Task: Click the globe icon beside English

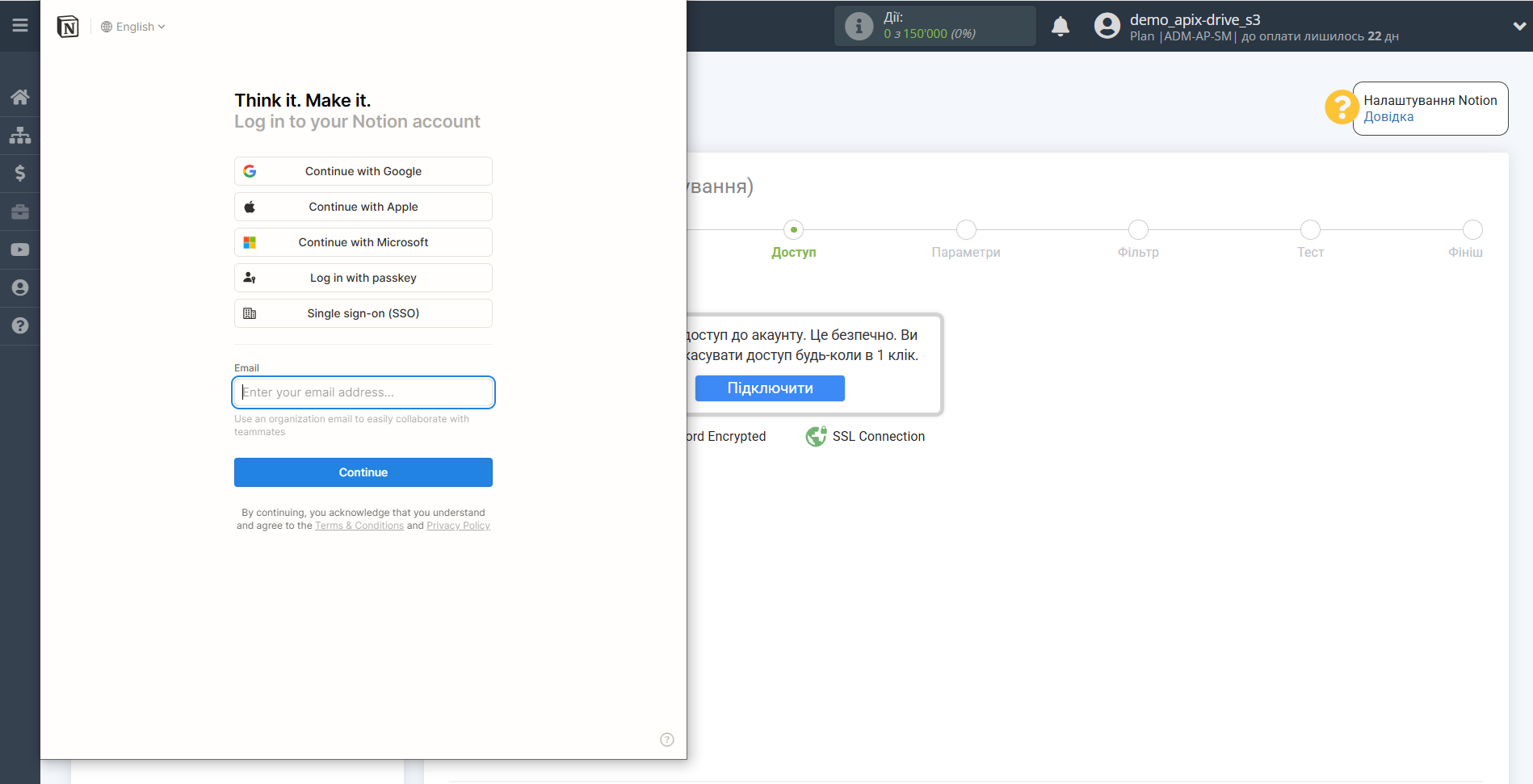Action: pyautogui.click(x=107, y=27)
